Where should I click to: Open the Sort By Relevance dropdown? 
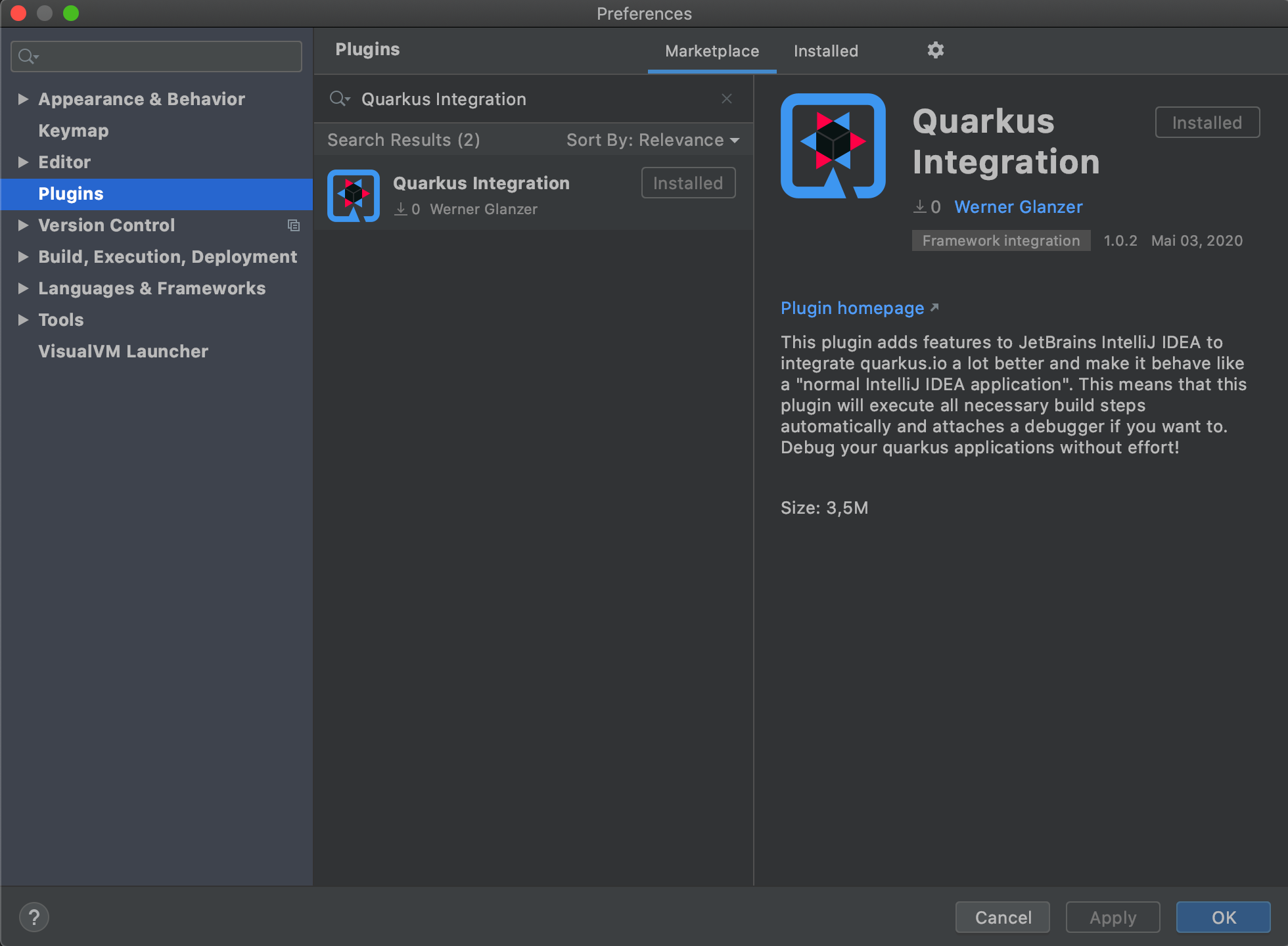click(x=653, y=140)
